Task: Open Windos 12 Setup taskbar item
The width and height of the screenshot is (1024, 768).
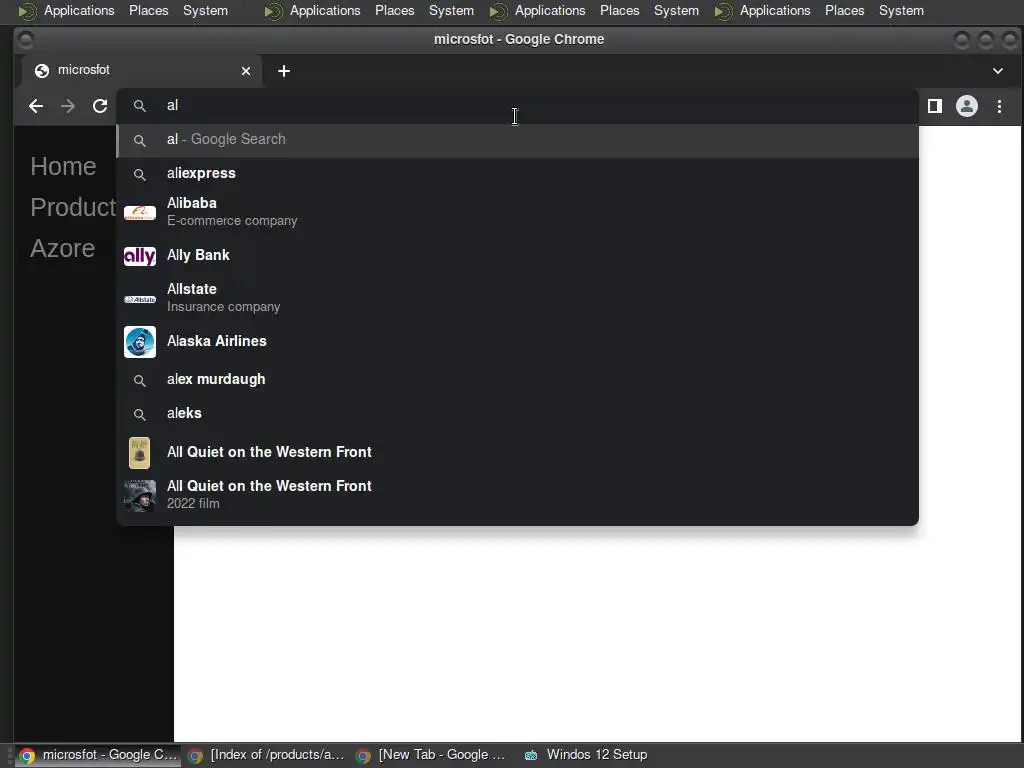Action: [x=586, y=755]
